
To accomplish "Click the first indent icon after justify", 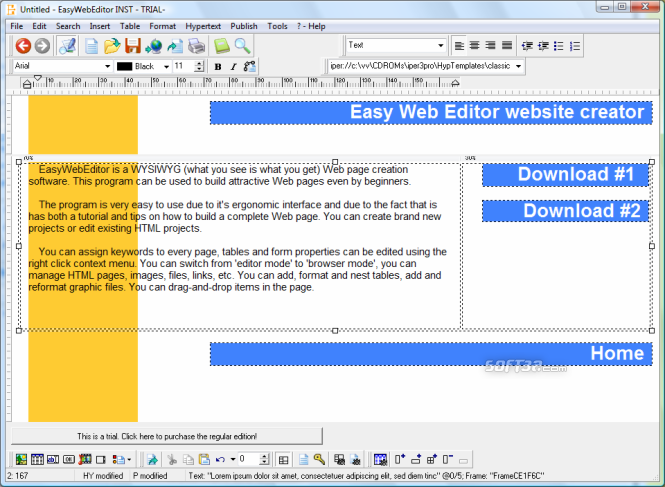I will (x=527, y=46).
